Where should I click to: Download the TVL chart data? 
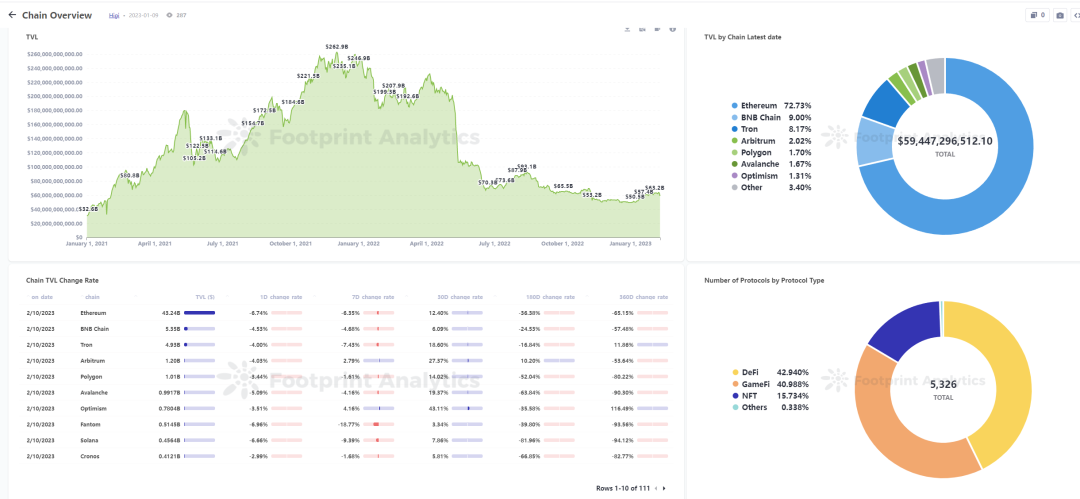pos(627,29)
